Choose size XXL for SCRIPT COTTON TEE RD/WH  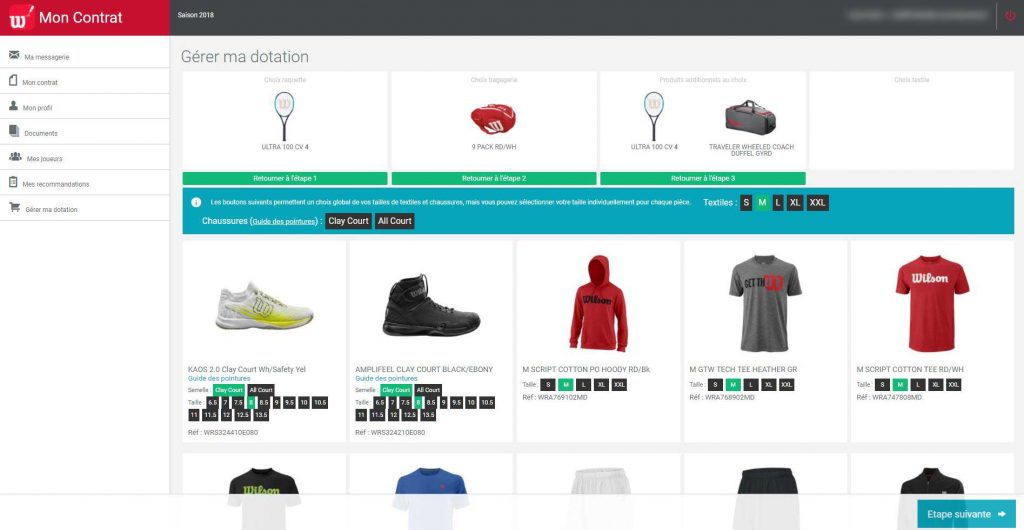(953, 385)
